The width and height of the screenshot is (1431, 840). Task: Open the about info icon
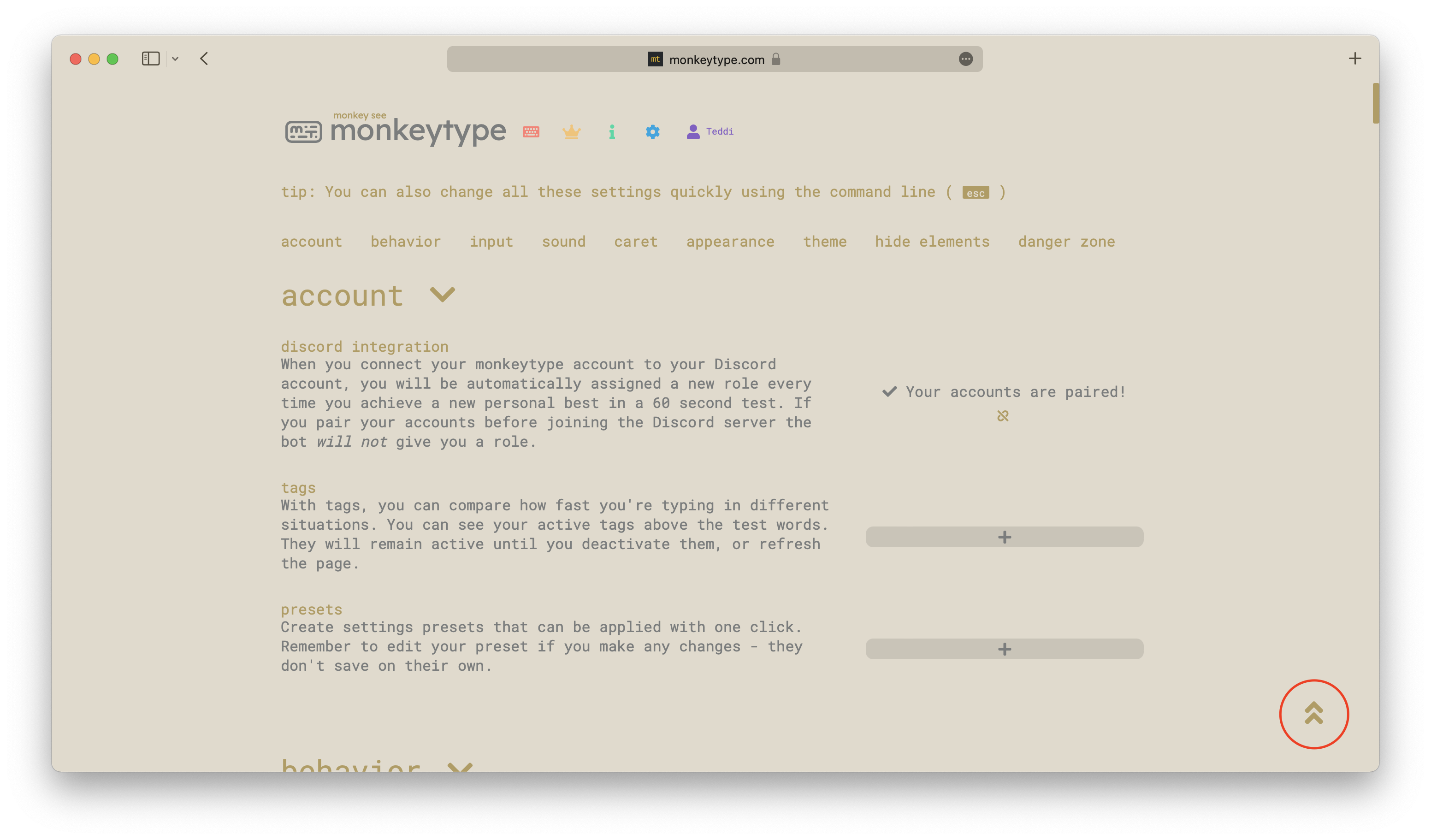[612, 132]
